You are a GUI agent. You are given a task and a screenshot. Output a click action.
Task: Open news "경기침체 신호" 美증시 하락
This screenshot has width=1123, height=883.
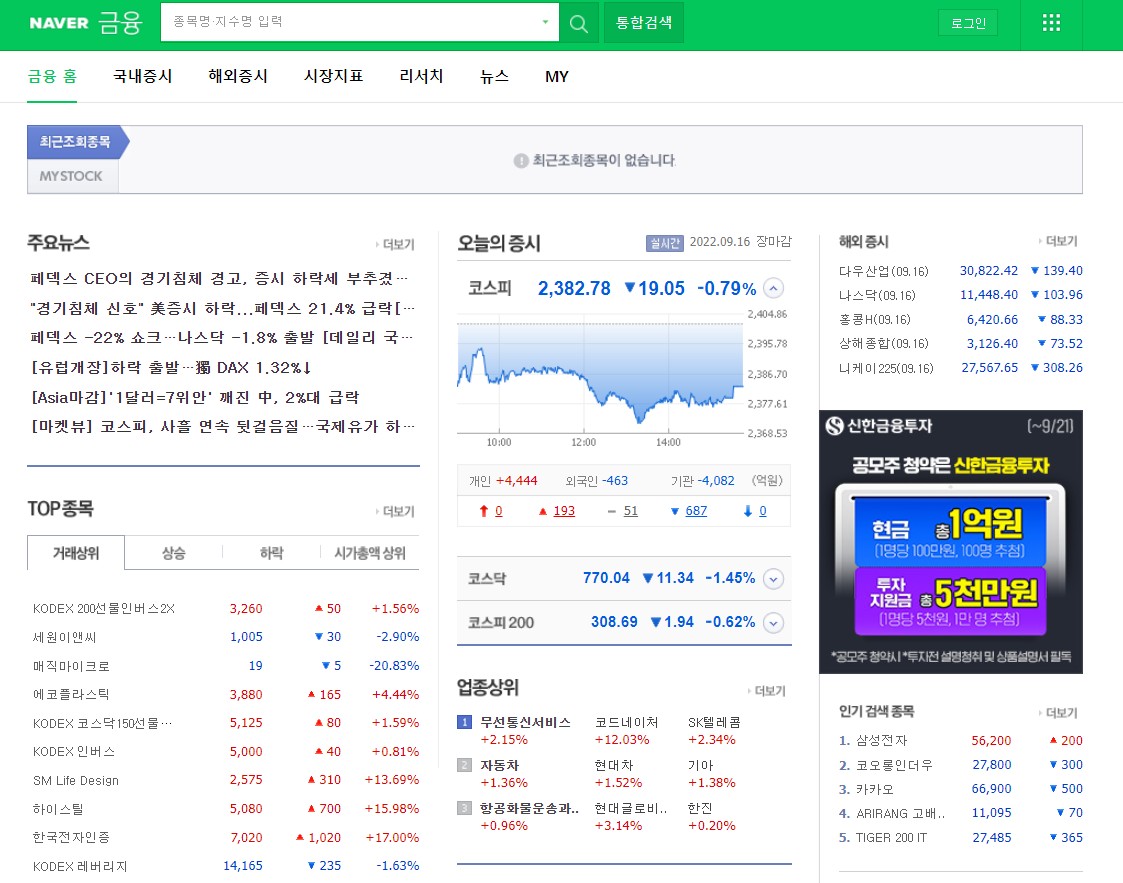click(x=222, y=309)
